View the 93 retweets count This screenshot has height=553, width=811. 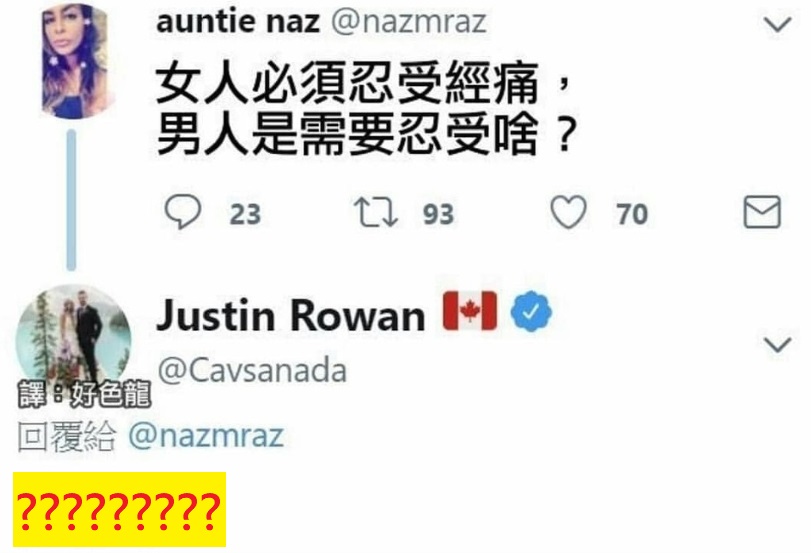(439, 214)
